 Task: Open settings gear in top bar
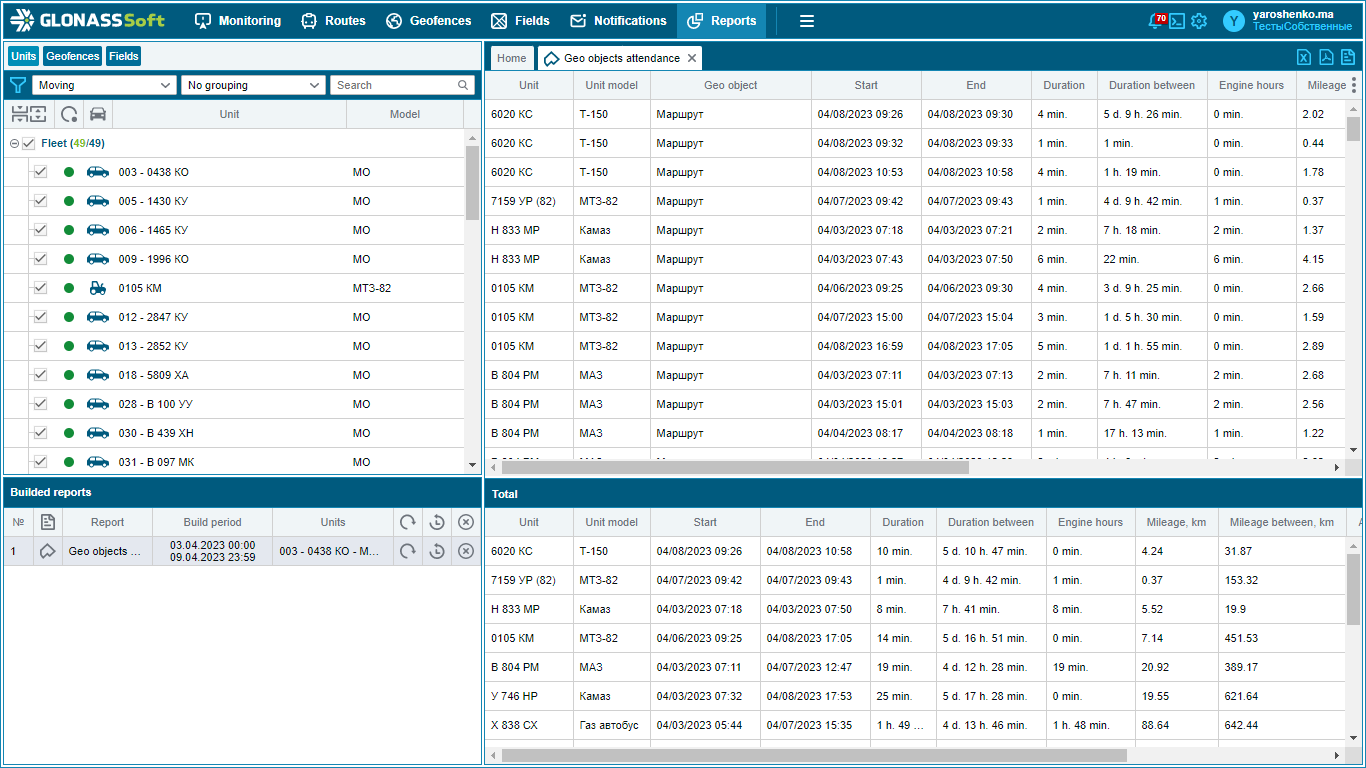(x=1199, y=21)
